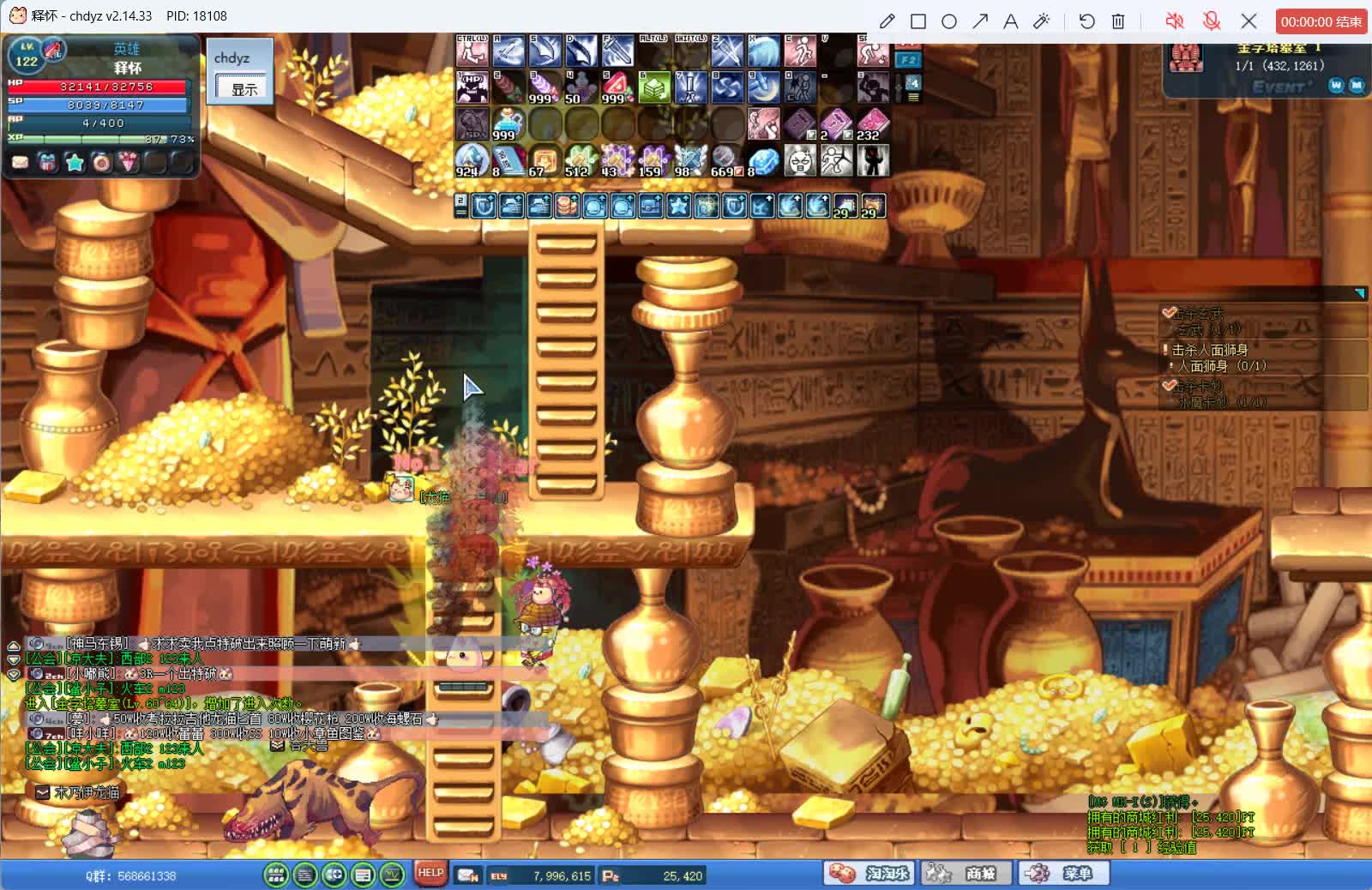Click the class emblem beside the level badge

coord(54,51)
